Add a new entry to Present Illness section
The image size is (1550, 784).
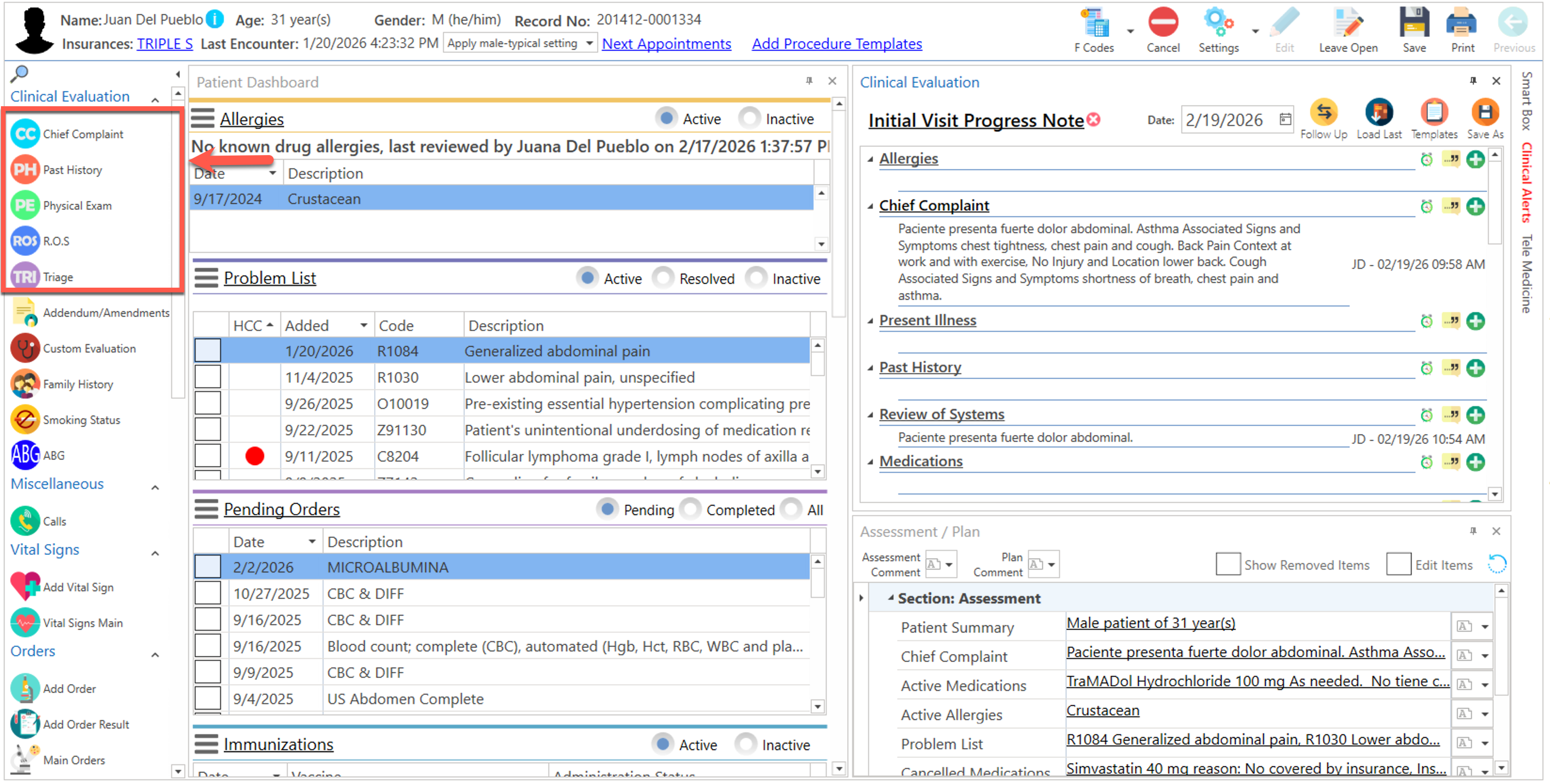point(1475,321)
